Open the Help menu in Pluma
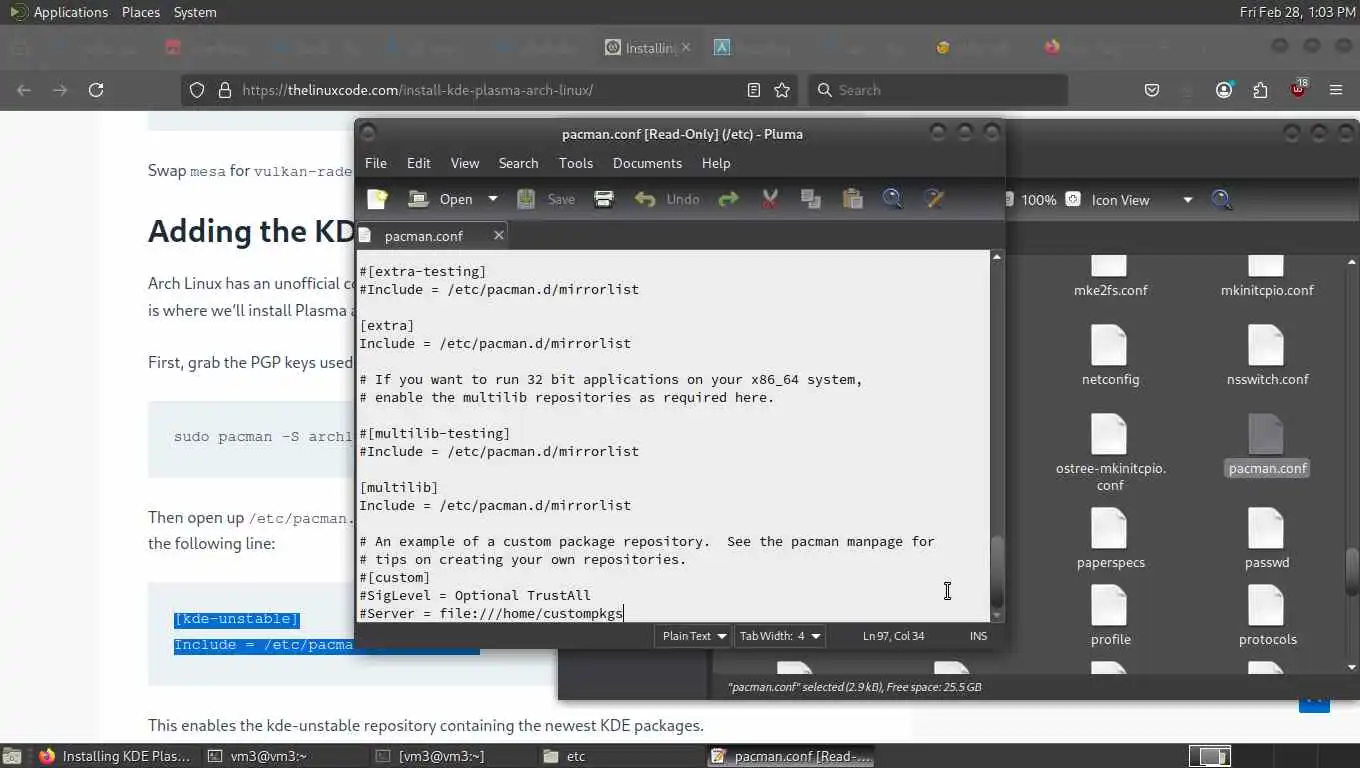Viewport: 1360px width, 768px height. coord(716,163)
